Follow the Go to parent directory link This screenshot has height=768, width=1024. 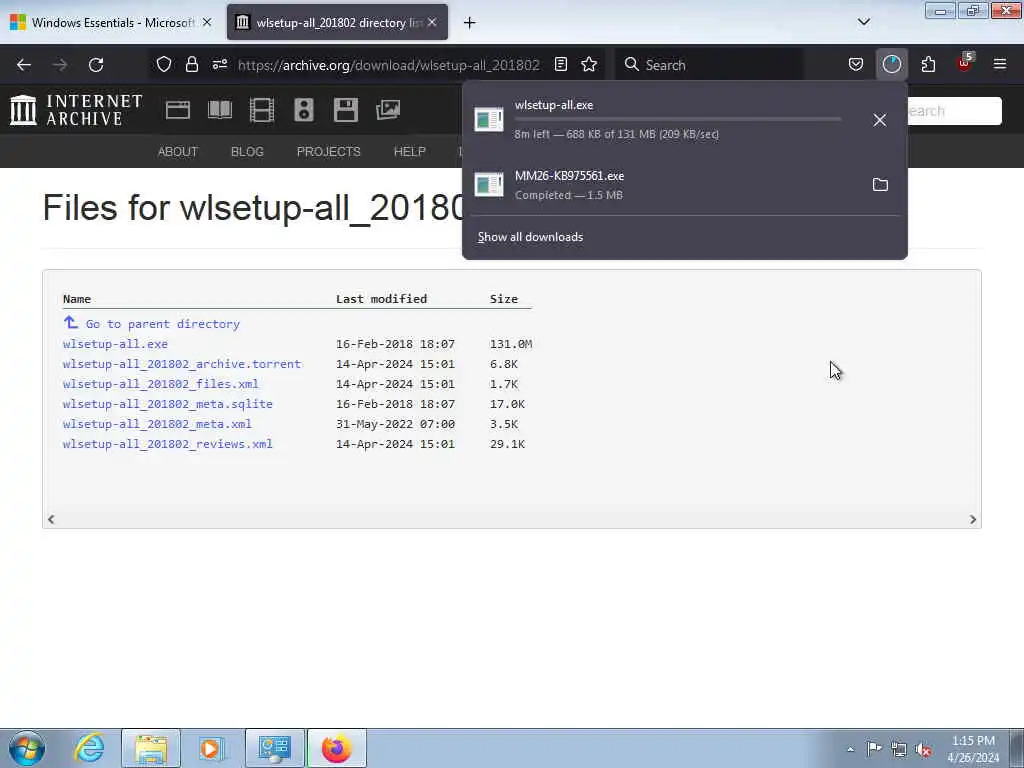(162, 324)
